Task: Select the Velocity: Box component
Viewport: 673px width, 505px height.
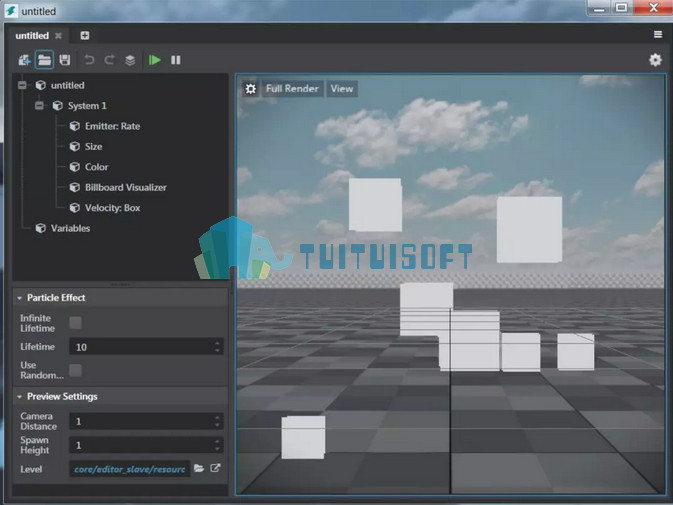Action: [x=112, y=208]
